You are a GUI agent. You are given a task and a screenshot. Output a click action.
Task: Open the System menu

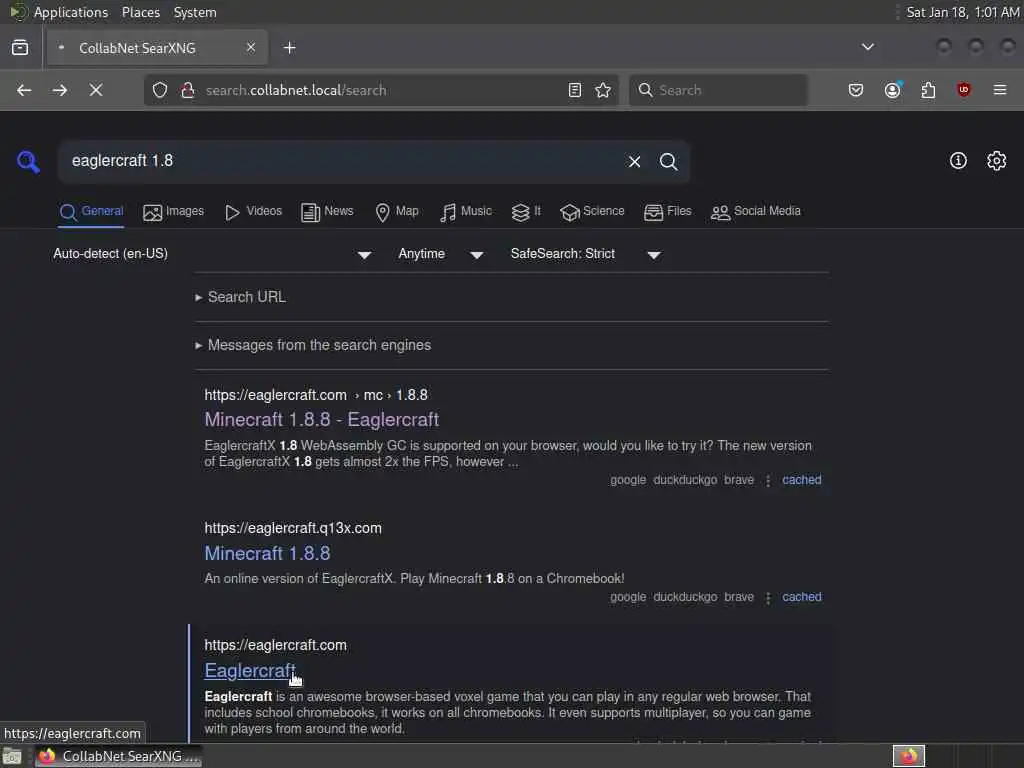[x=195, y=12]
